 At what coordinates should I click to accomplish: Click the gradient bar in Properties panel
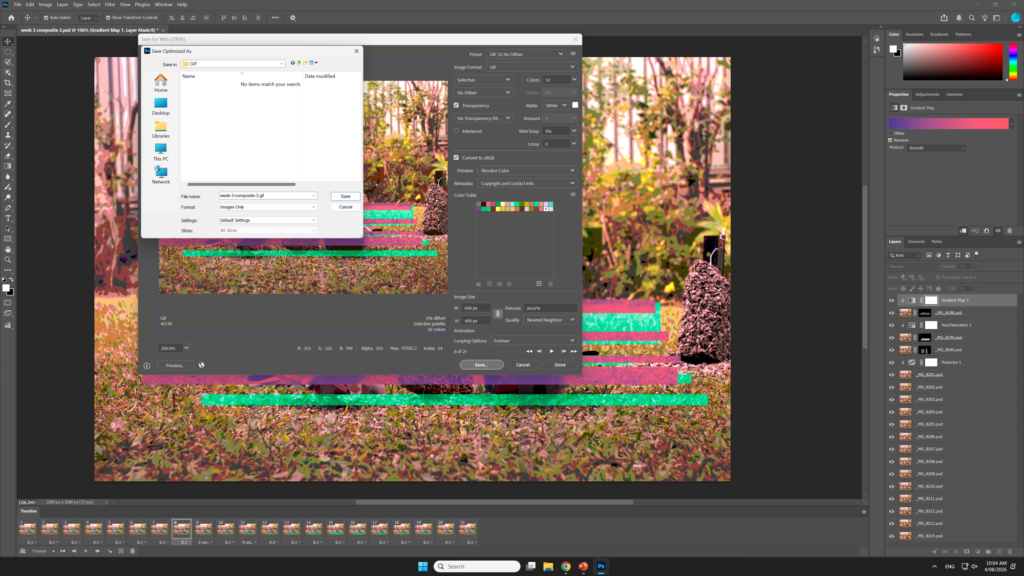pyautogui.click(x=948, y=123)
